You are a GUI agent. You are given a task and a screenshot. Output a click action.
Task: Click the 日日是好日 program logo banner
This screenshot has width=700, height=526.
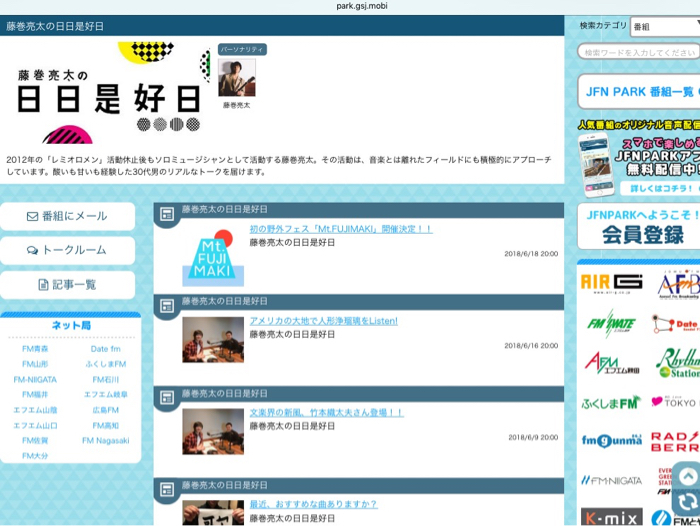point(109,93)
